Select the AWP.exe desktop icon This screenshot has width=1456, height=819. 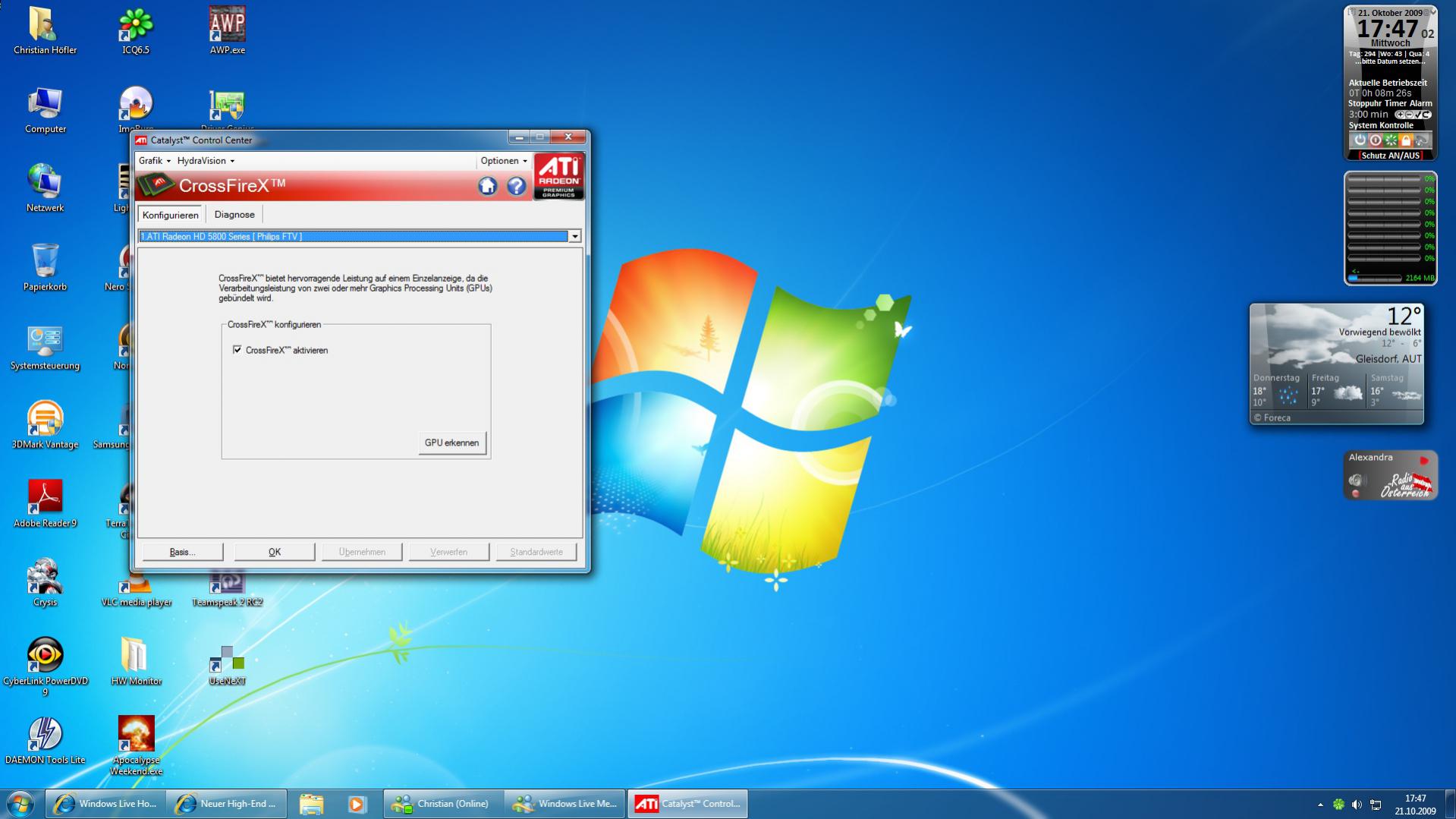coord(227,30)
